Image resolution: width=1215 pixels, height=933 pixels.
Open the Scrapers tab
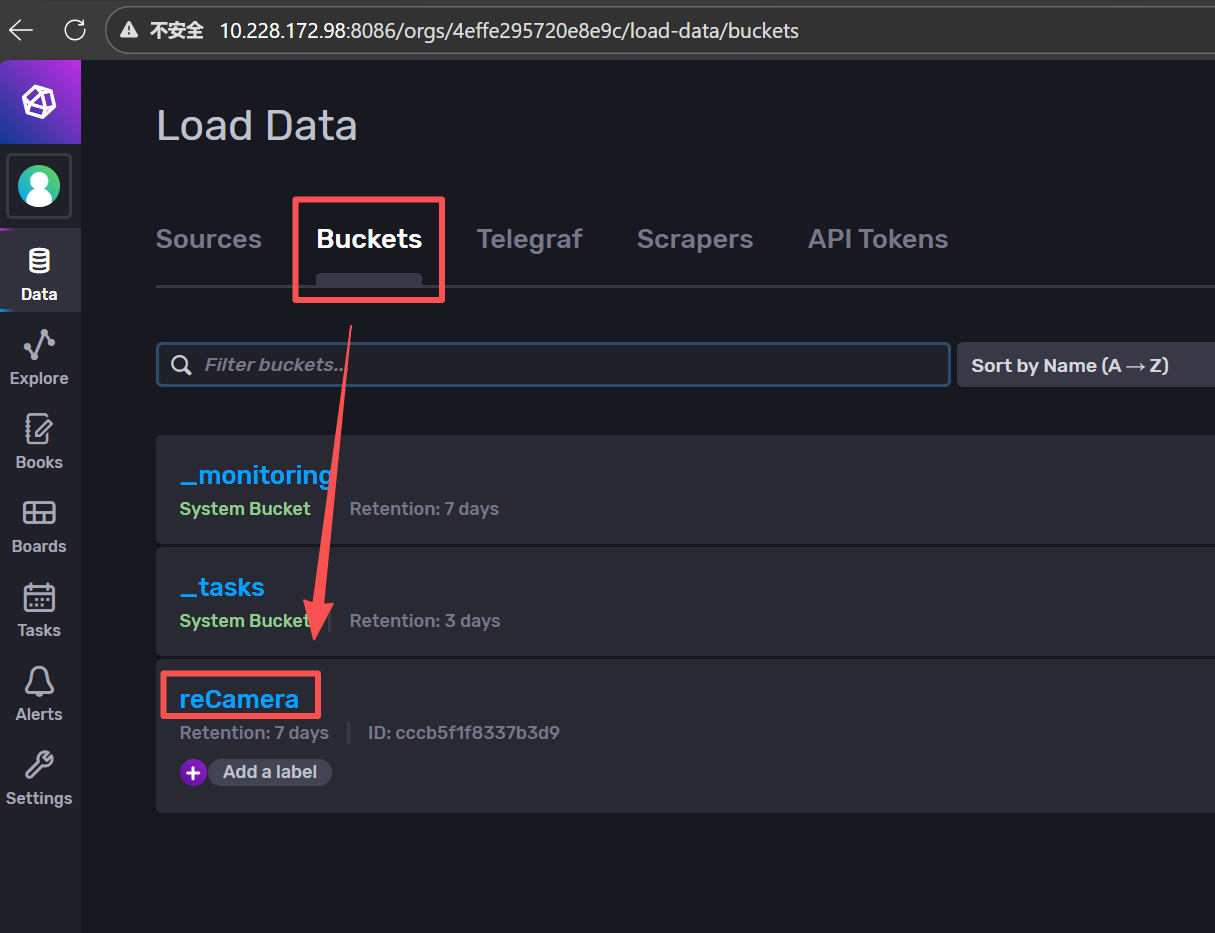pyautogui.click(x=694, y=239)
